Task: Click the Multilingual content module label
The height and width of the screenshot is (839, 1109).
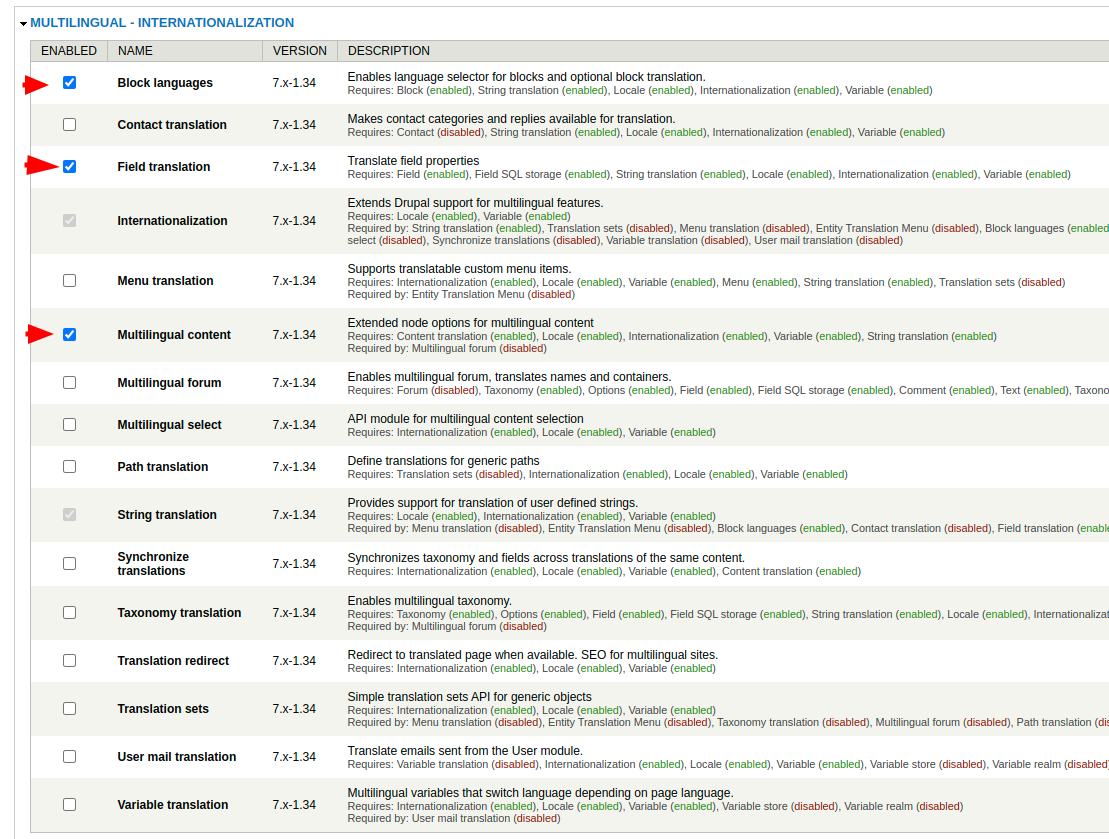Action: click(174, 335)
